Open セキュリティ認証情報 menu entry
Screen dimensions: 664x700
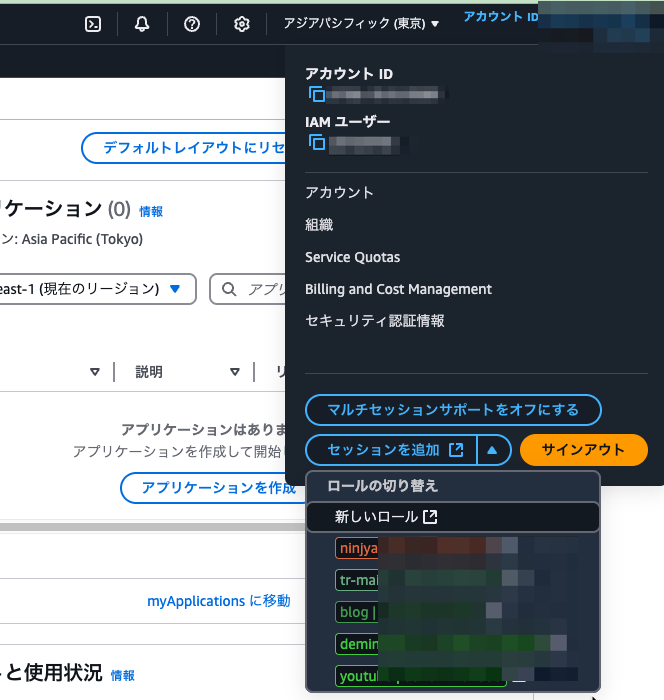pyautogui.click(x=375, y=321)
